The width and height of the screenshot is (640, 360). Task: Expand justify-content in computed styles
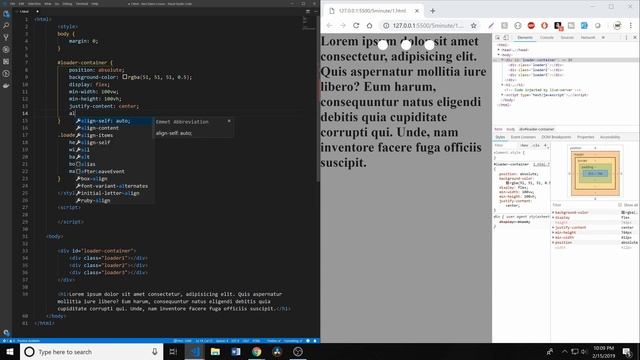click(553, 227)
